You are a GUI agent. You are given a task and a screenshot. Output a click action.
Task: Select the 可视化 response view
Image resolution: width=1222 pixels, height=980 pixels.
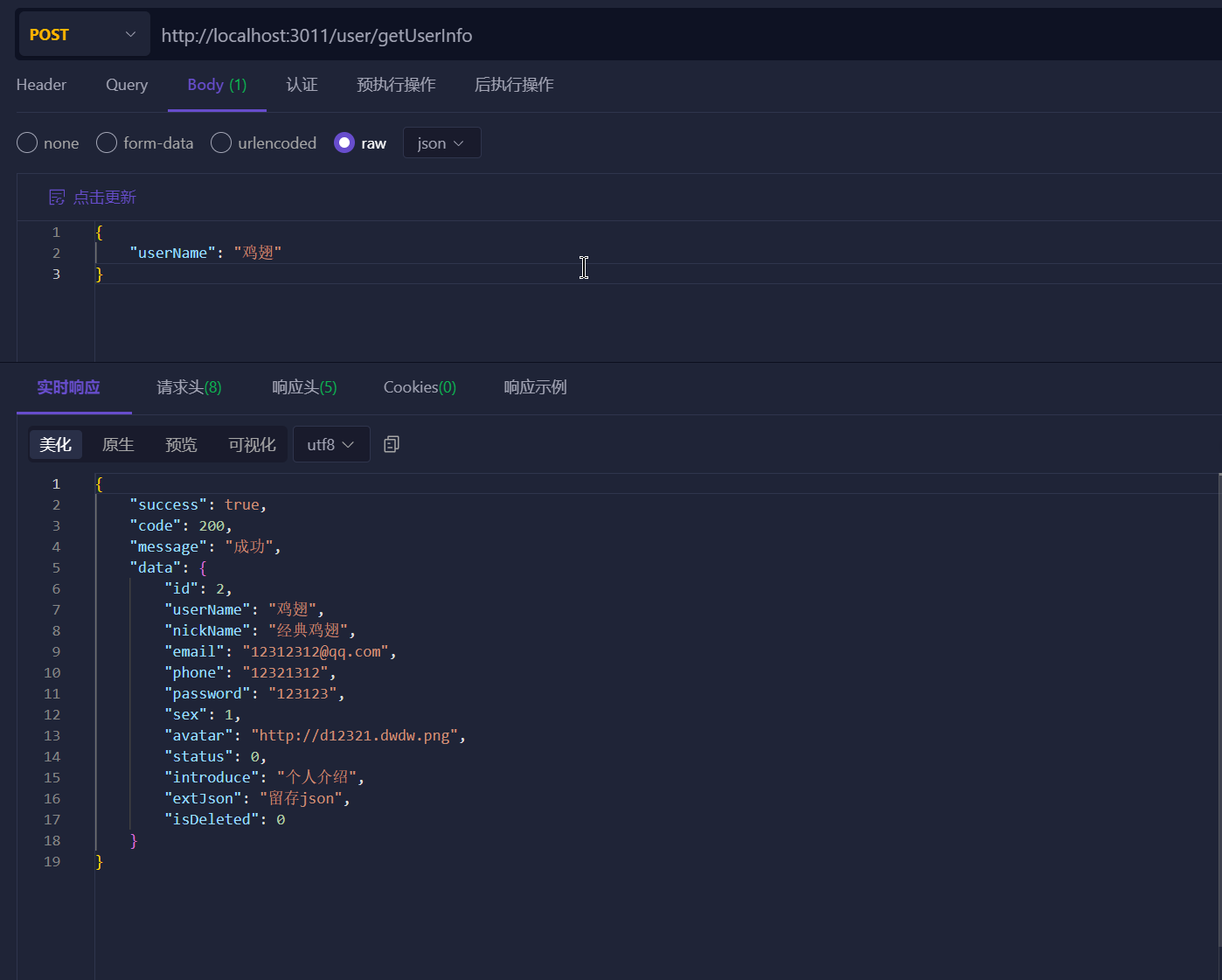click(x=252, y=444)
